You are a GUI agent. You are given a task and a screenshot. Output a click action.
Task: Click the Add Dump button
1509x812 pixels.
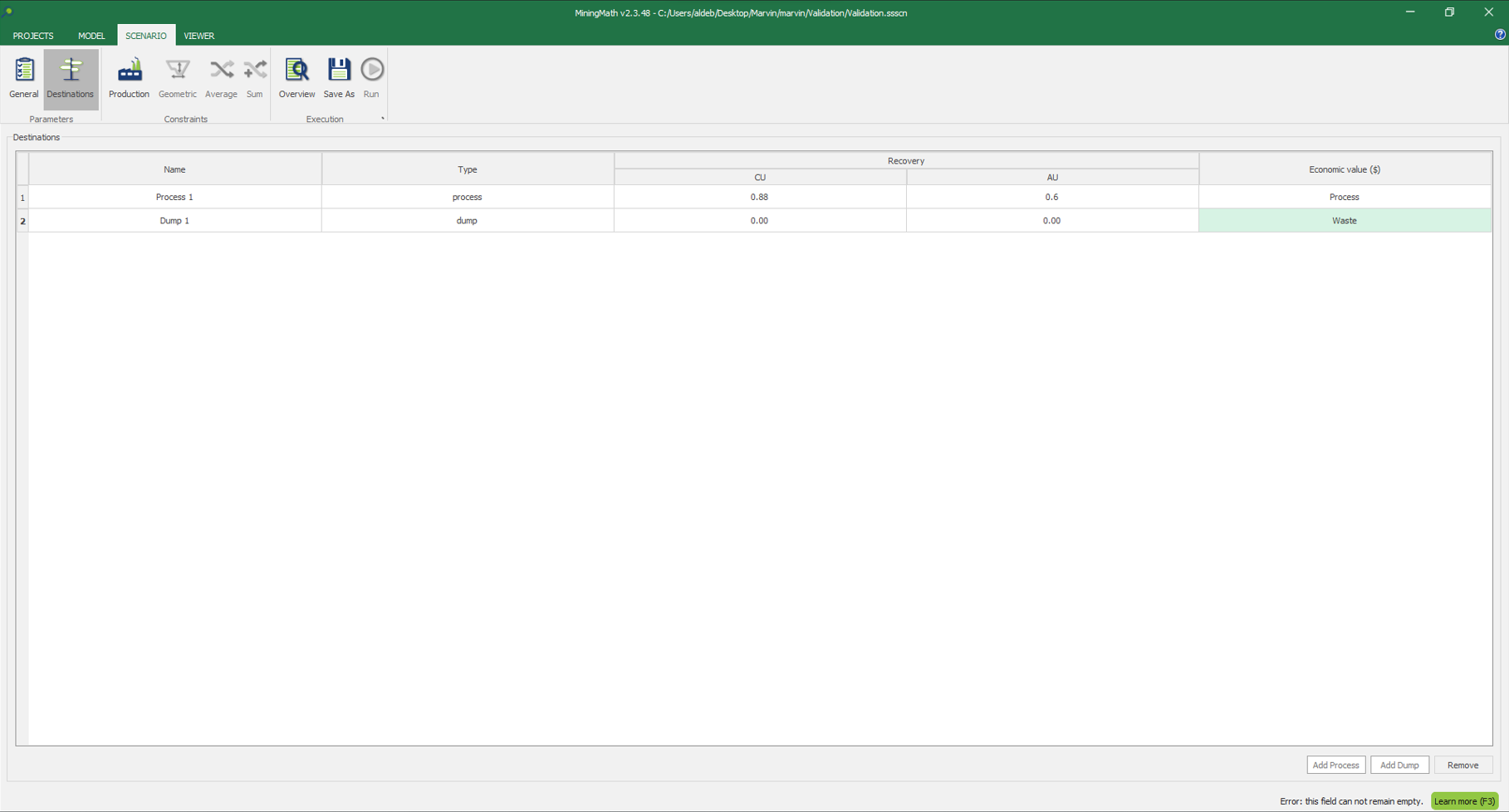pos(1399,765)
